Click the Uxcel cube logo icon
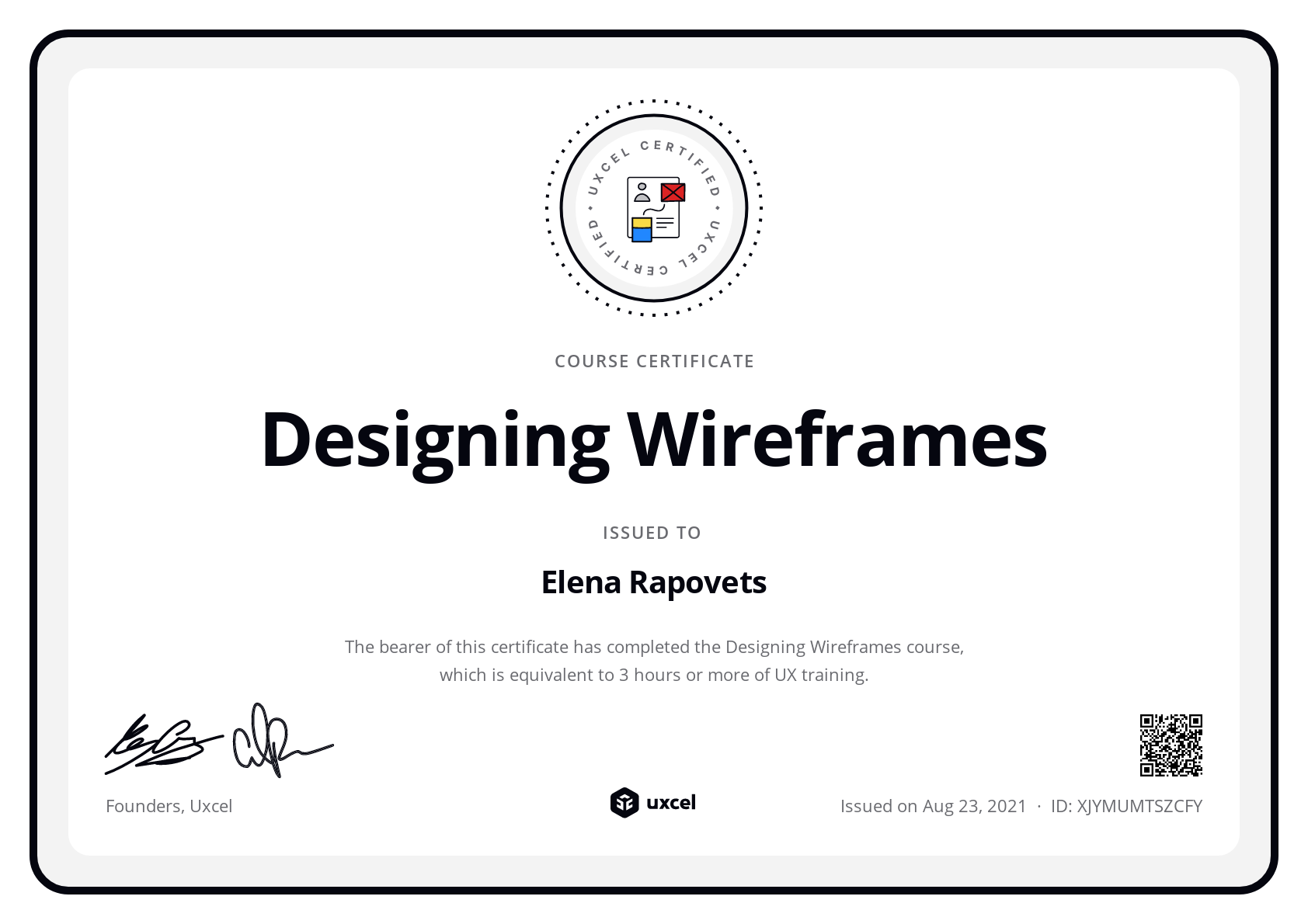1308x924 pixels. [624, 803]
